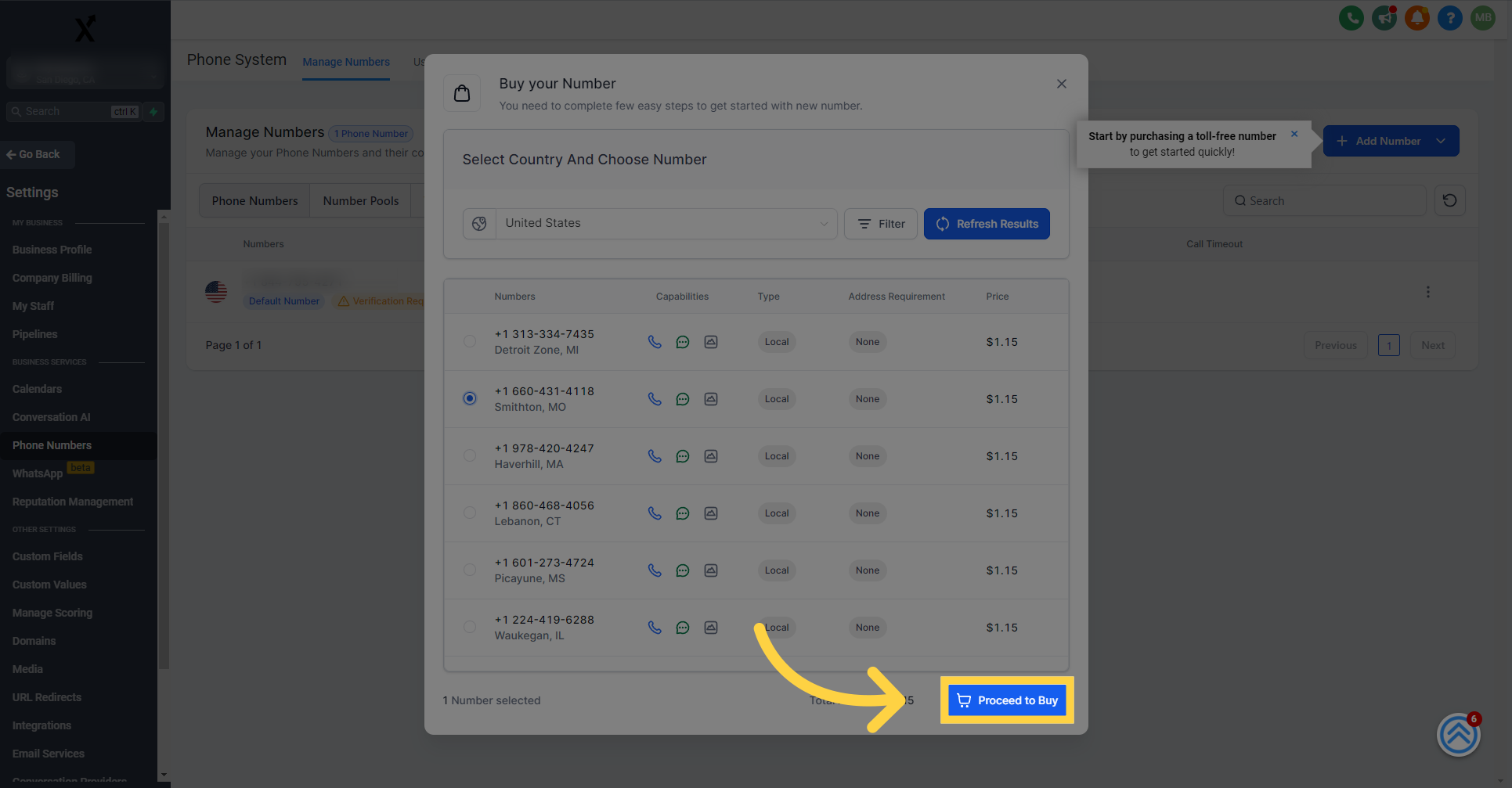Open the orange notifications bell
This screenshot has height=788, width=1512.
click(1416, 17)
